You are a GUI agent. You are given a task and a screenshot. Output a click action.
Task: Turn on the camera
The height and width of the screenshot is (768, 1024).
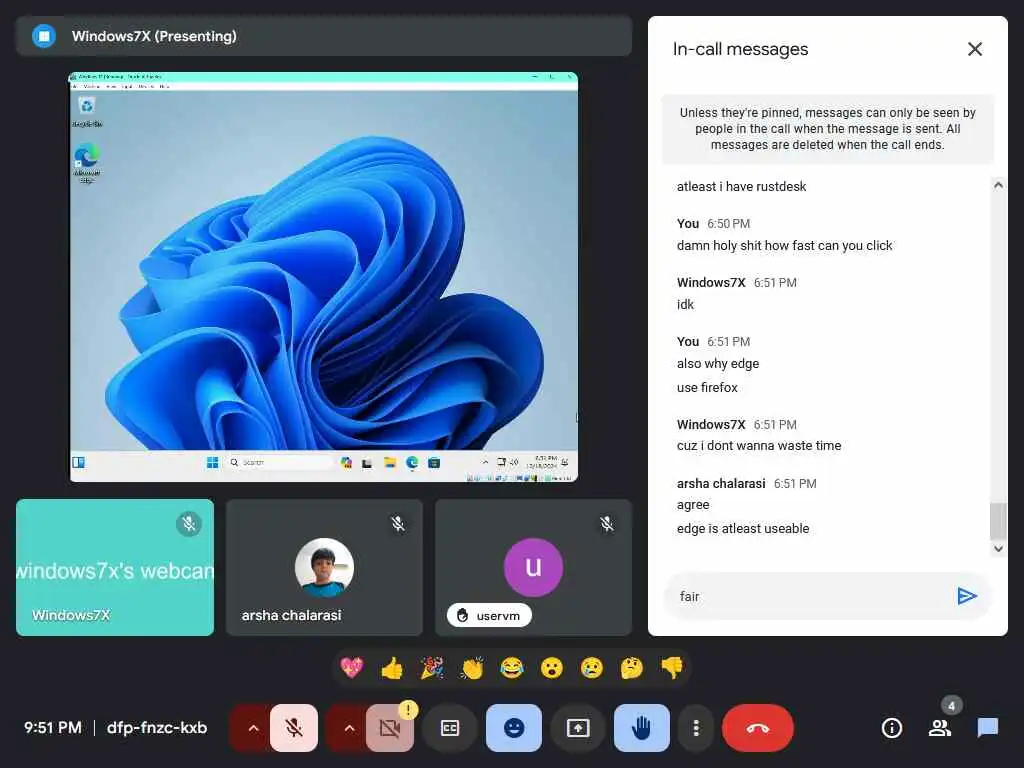[390, 728]
